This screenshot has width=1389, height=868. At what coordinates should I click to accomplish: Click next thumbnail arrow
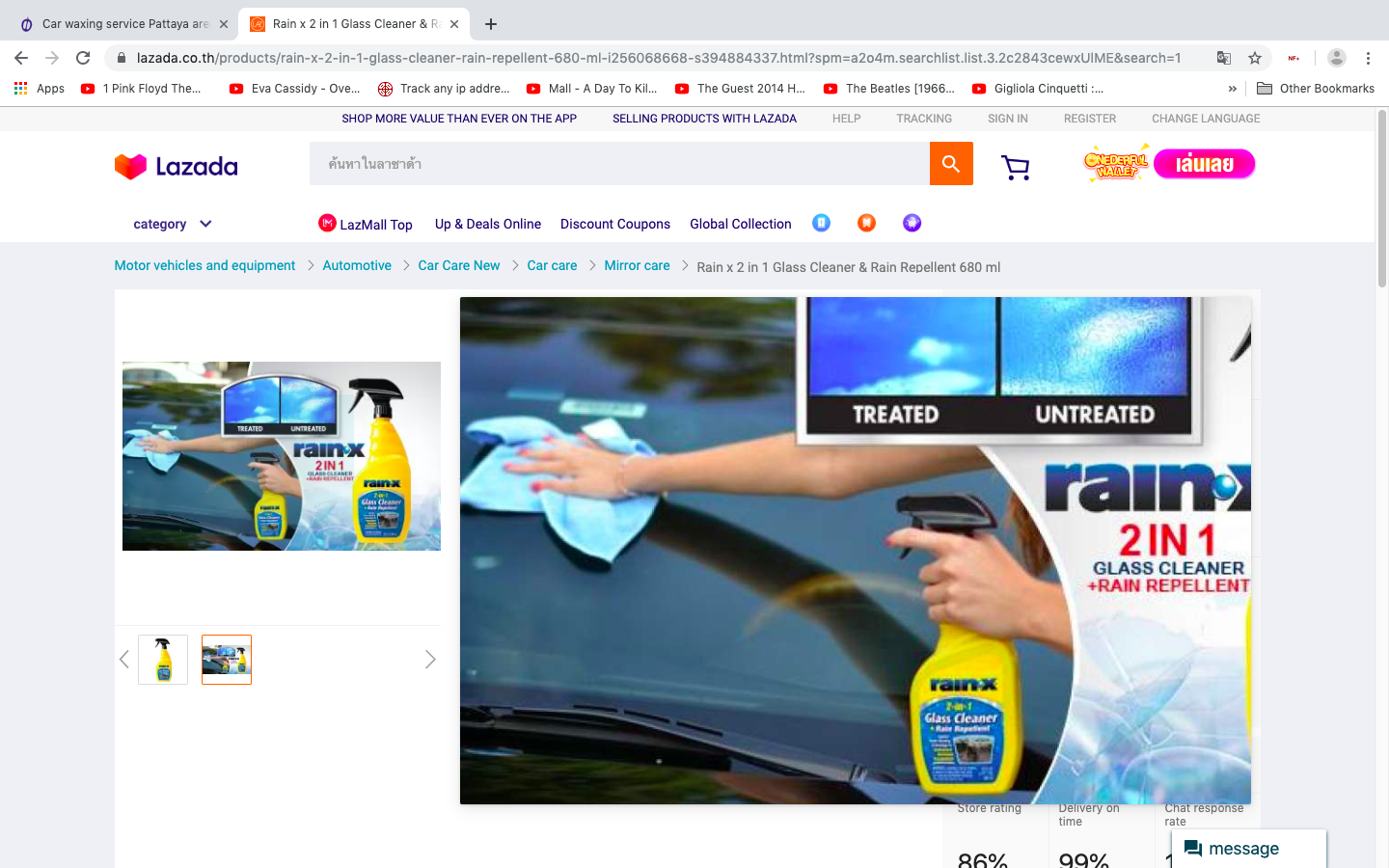click(430, 660)
